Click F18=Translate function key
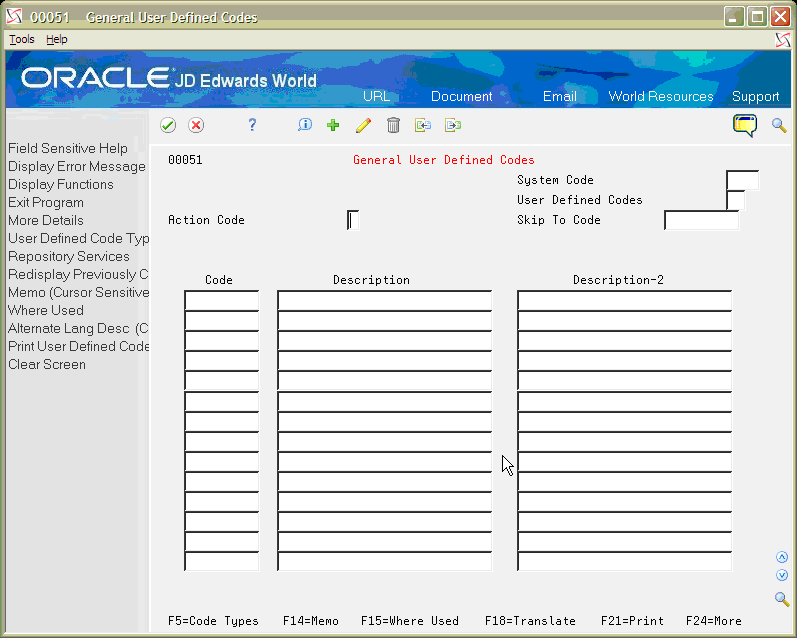 (530, 621)
